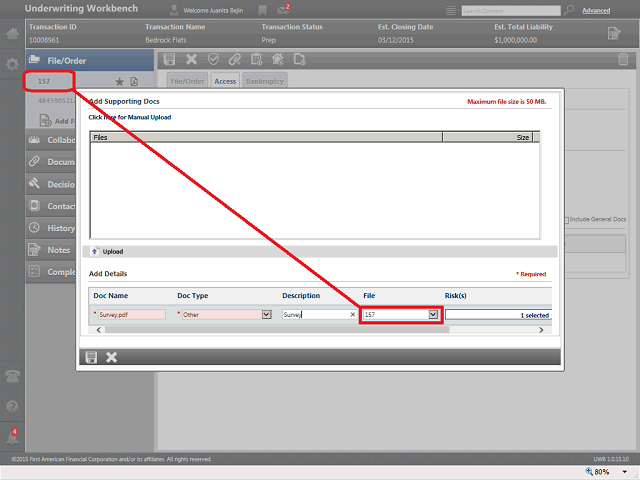Viewport: 640px width, 480px height.
Task: Click the trash delete icon
Action: [623, 59]
